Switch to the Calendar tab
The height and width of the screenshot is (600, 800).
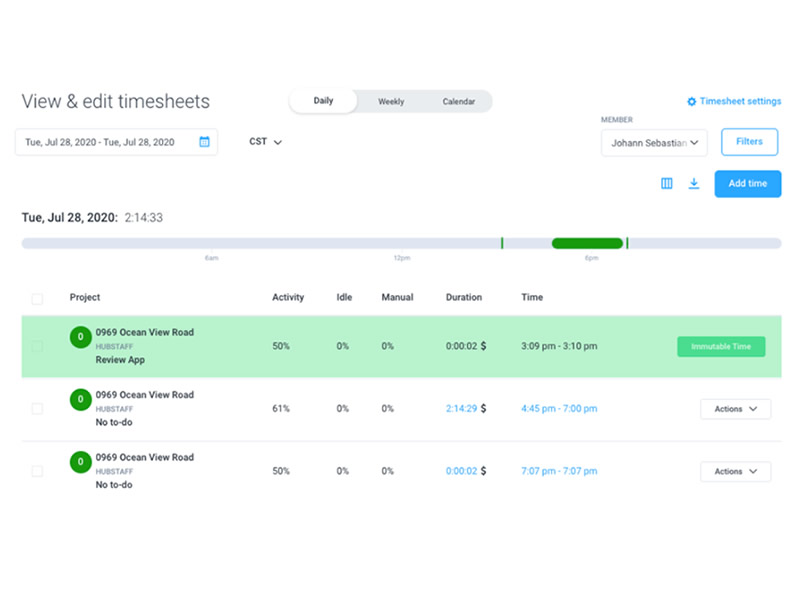point(459,102)
